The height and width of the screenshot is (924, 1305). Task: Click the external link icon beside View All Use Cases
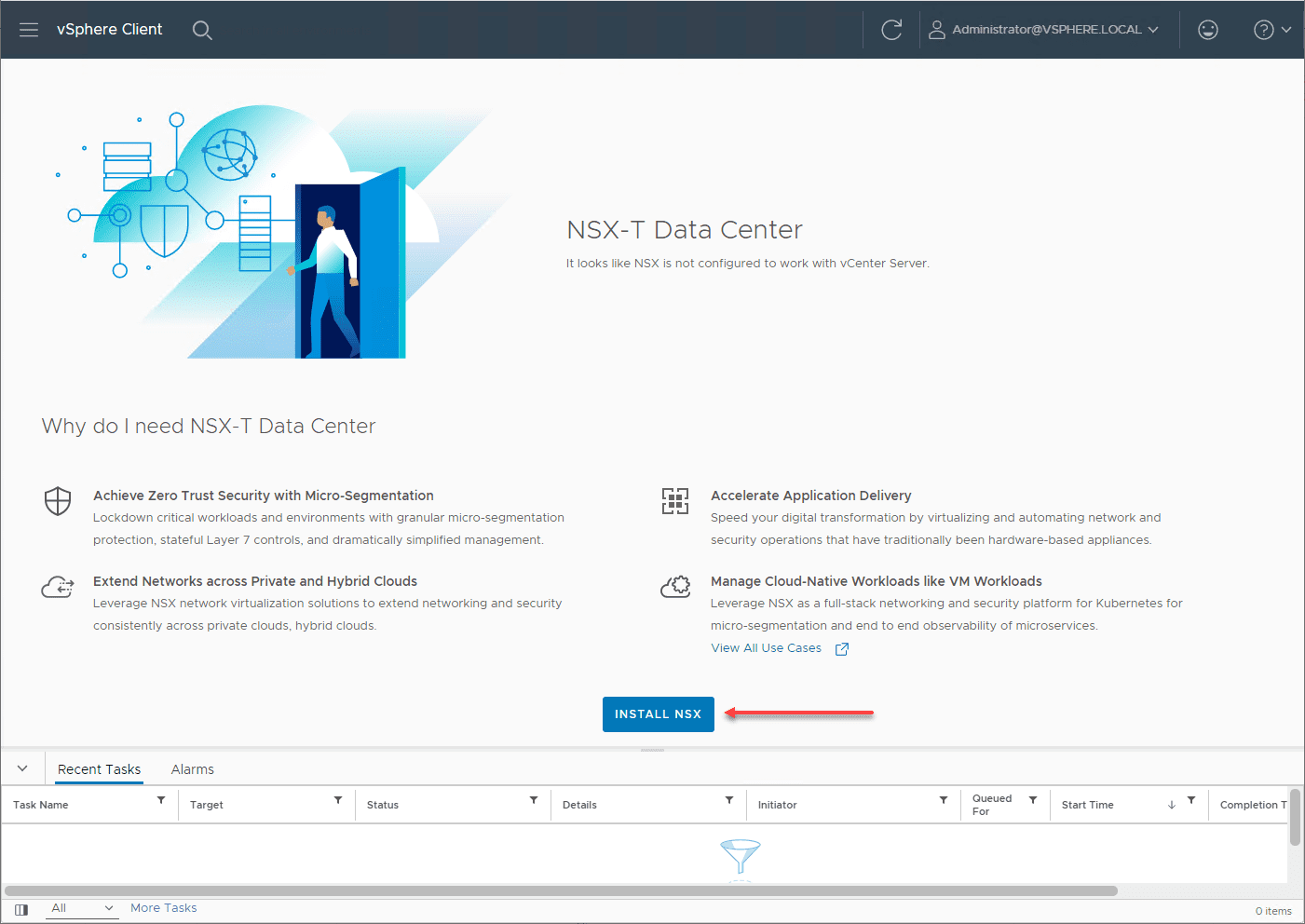[842, 649]
